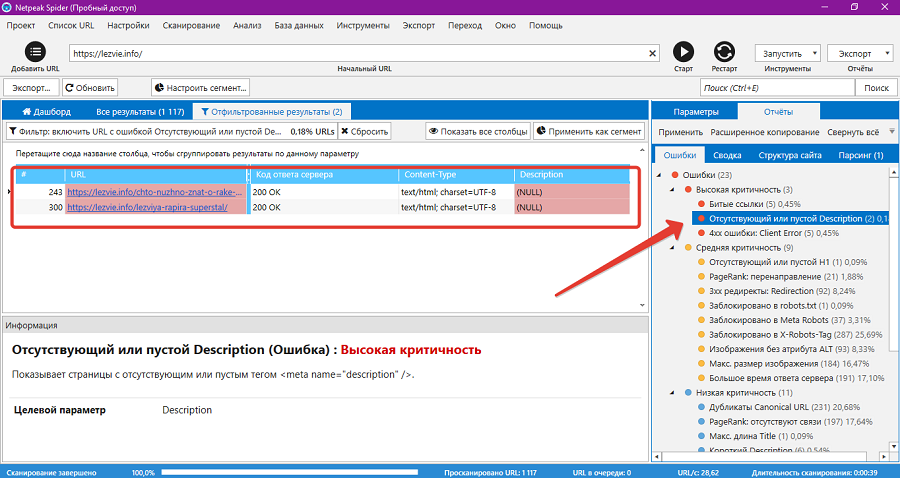900x478 pixels.
Task: Click the Обновить button
Action: (x=90, y=88)
